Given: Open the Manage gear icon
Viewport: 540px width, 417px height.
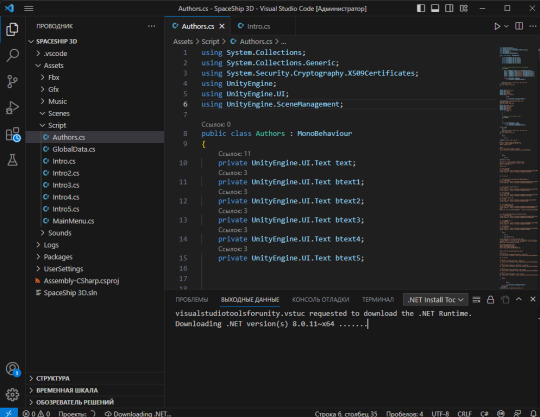Looking at the screenshot, I should [x=12, y=395].
